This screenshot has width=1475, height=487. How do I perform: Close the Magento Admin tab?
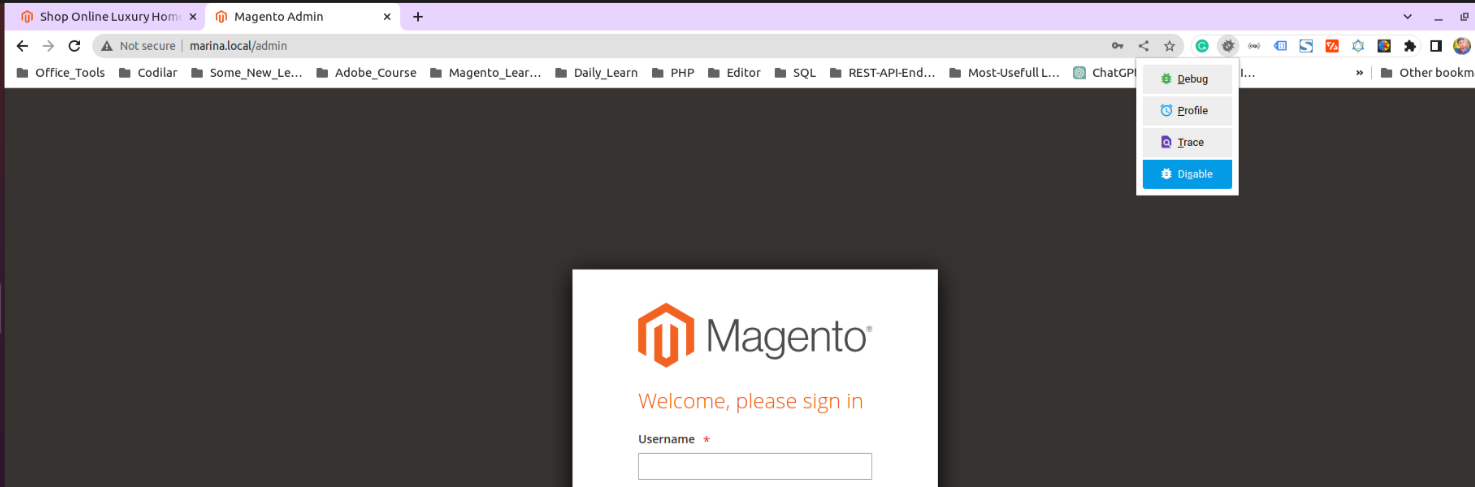[387, 17]
